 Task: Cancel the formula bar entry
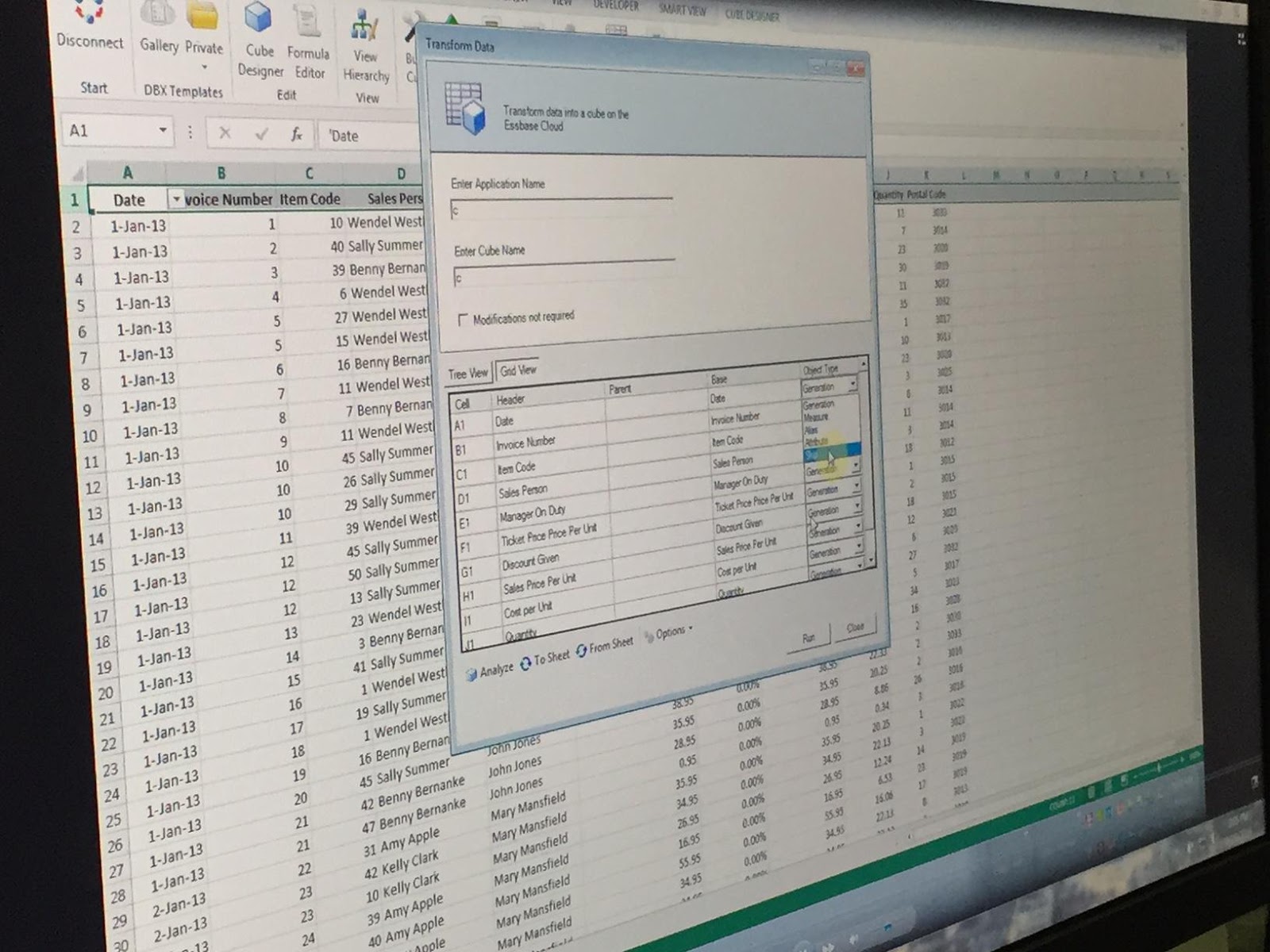(225, 132)
